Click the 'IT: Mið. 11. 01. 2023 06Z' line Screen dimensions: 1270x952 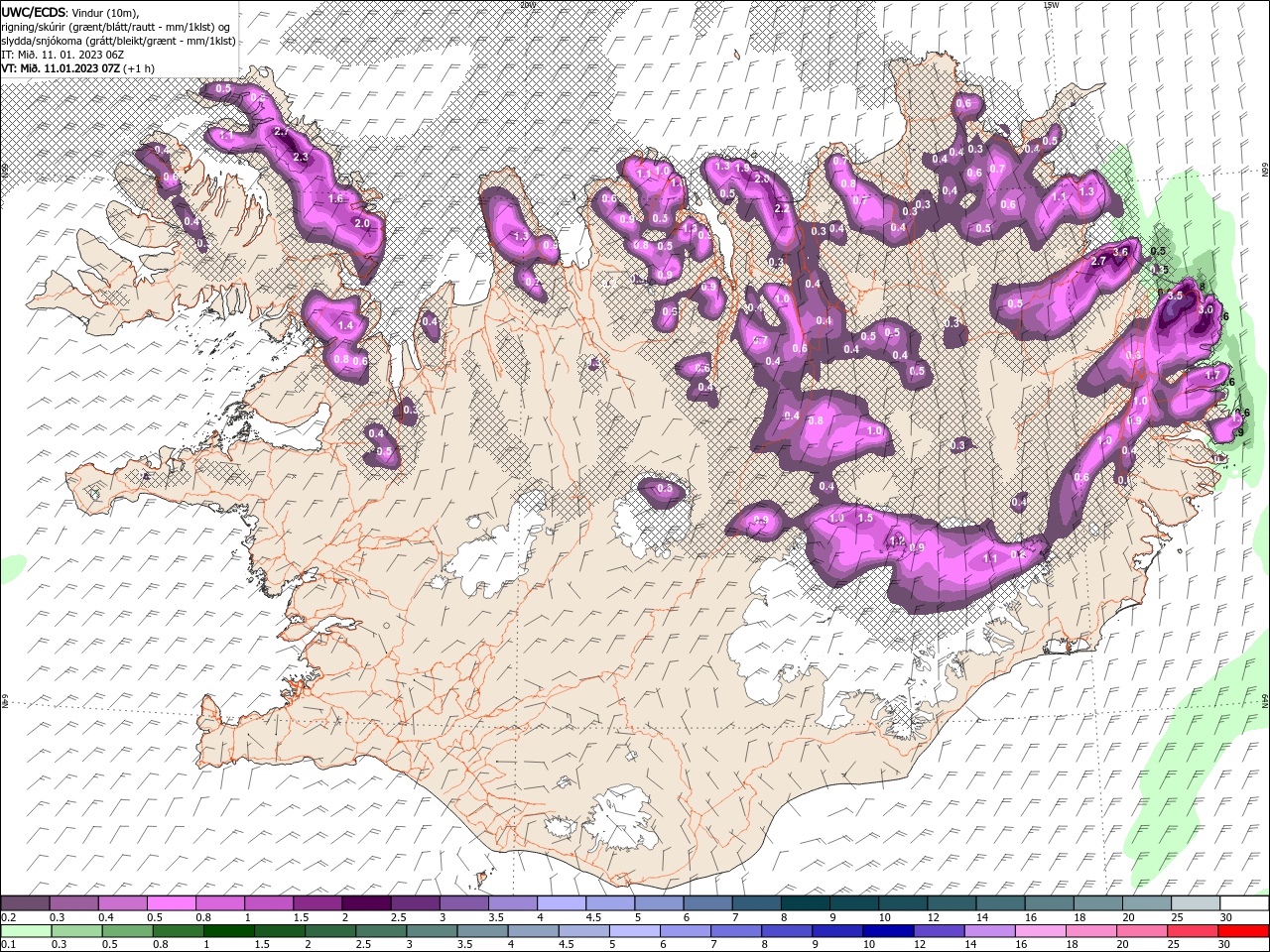(x=62, y=54)
